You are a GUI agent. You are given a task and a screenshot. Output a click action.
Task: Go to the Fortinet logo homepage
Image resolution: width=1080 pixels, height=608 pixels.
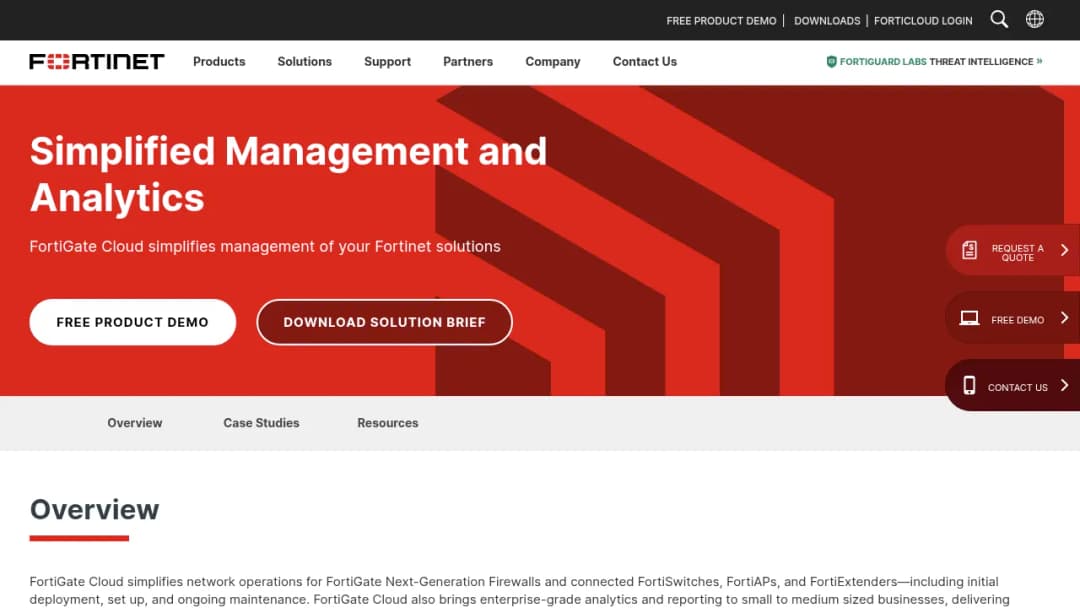97,61
